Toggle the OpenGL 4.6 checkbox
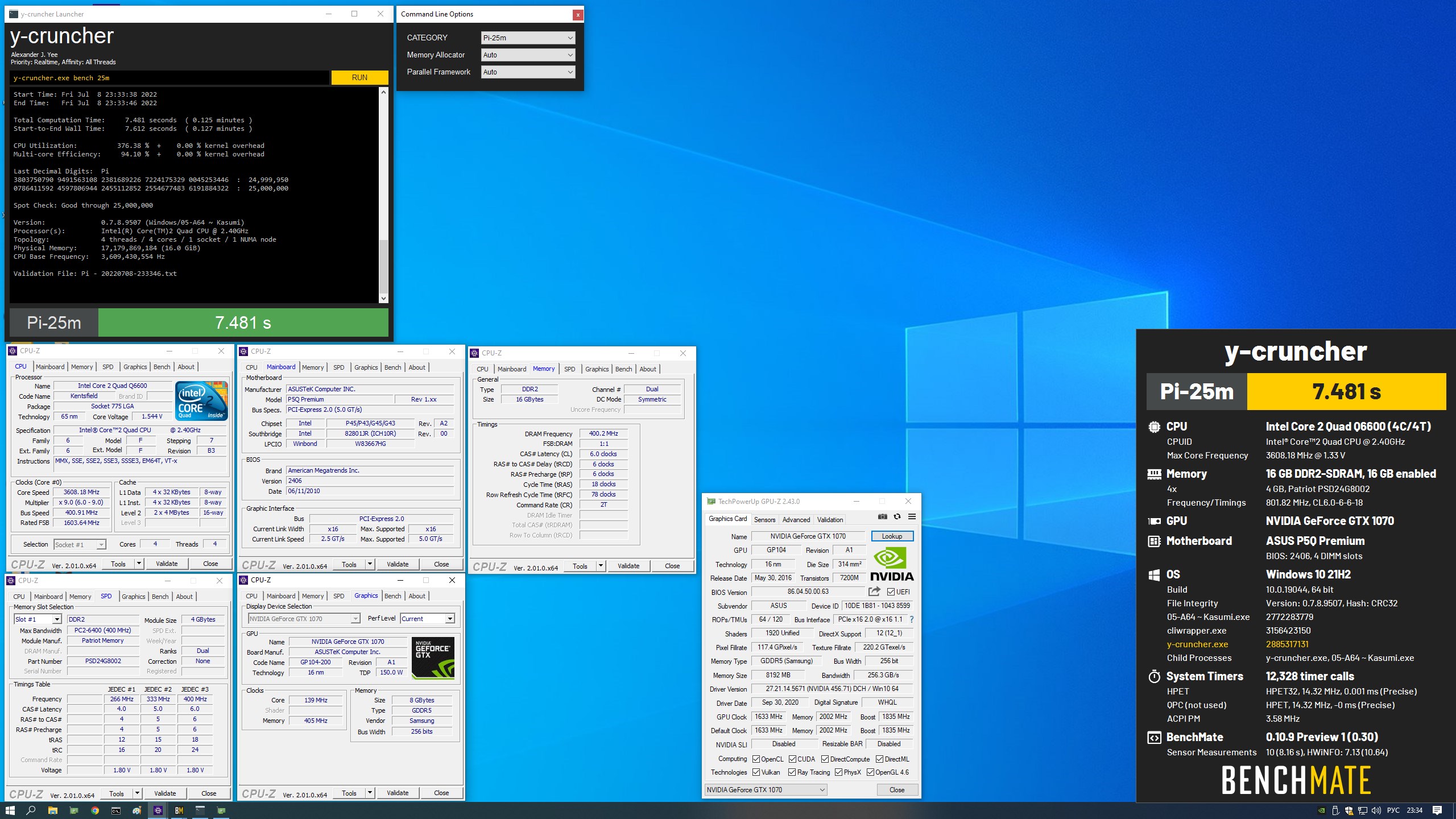This screenshot has width=1456, height=819. 870,772
